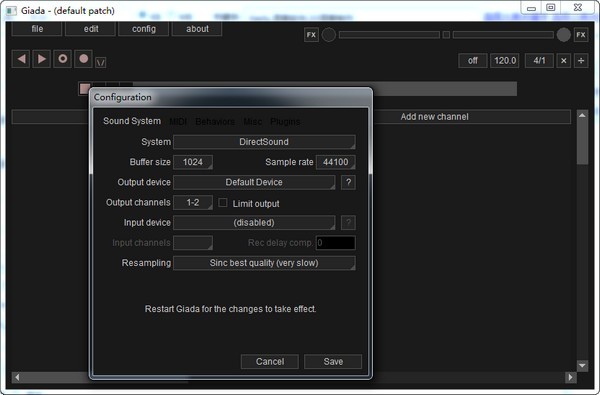Open the System DirectSound dropdown
This screenshot has width=600, height=395.
pos(264,142)
